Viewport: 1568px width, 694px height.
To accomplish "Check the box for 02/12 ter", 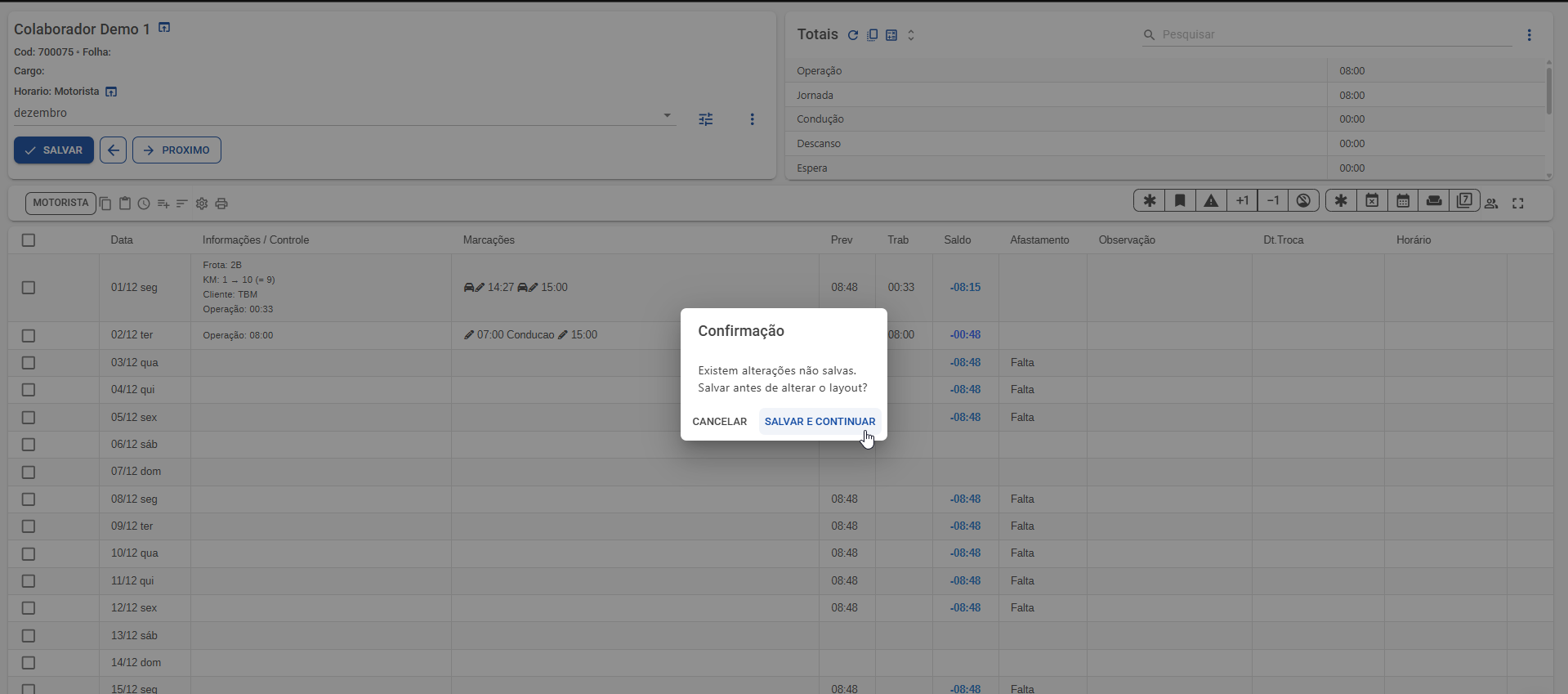I will [29, 336].
